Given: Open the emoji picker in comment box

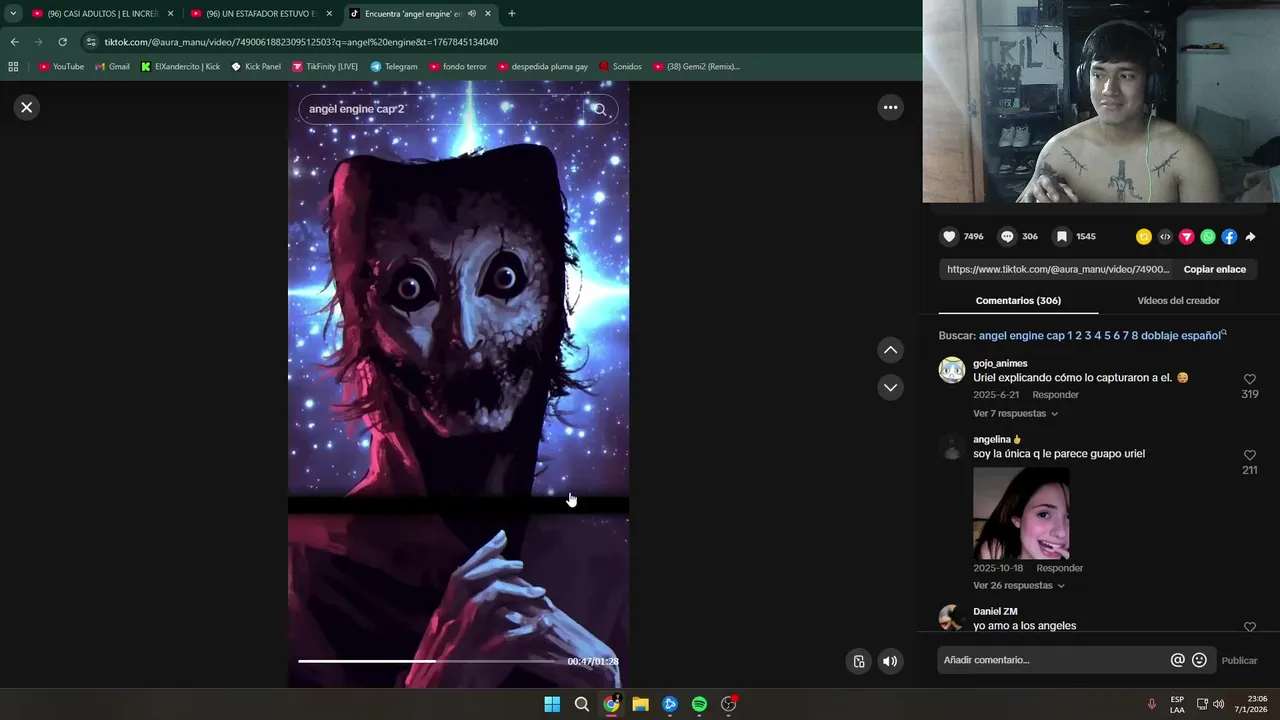Looking at the screenshot, I should pyautogui.click(x=1199, y=660).
